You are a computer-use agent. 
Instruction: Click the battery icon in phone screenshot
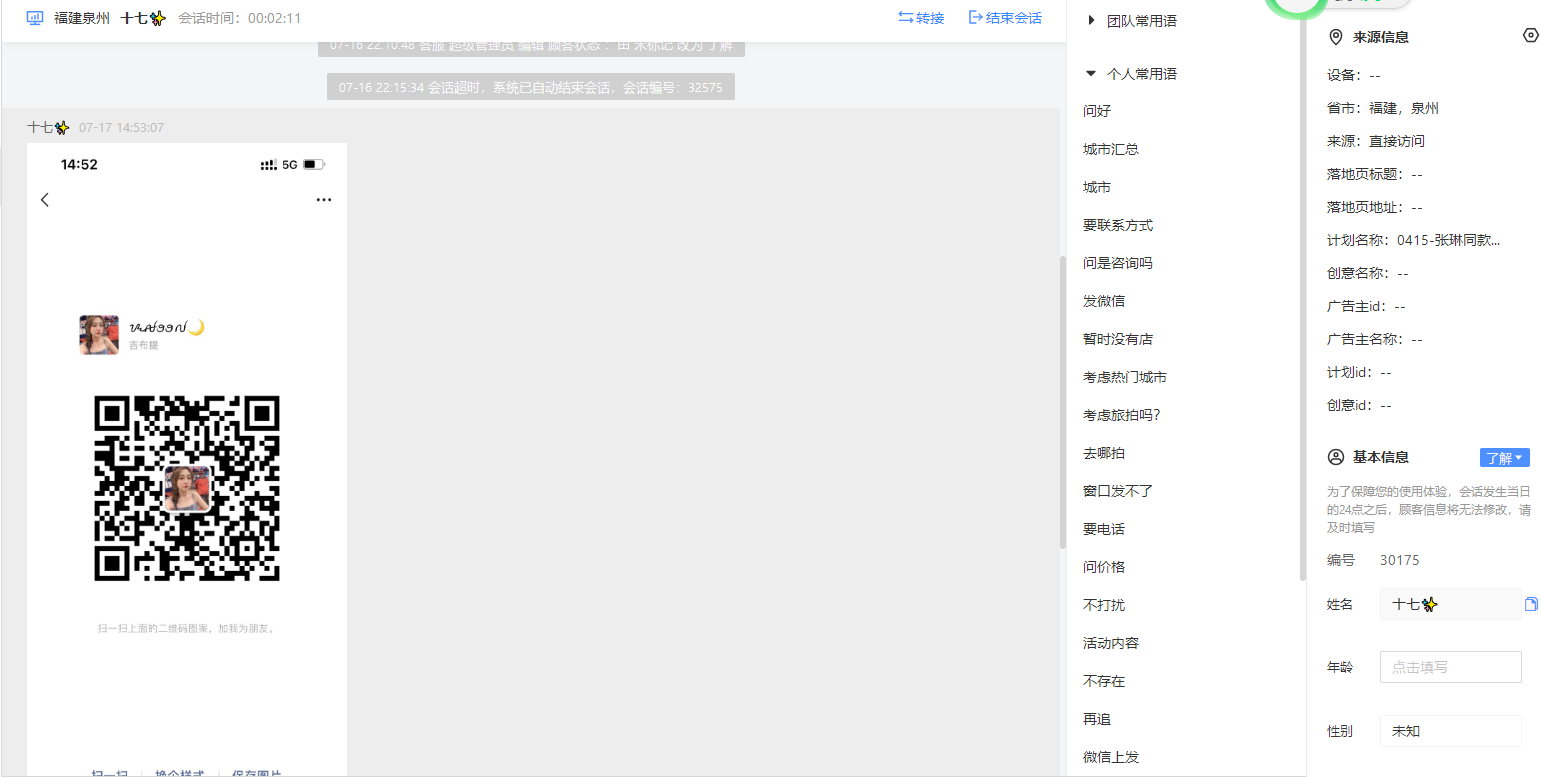314,164
